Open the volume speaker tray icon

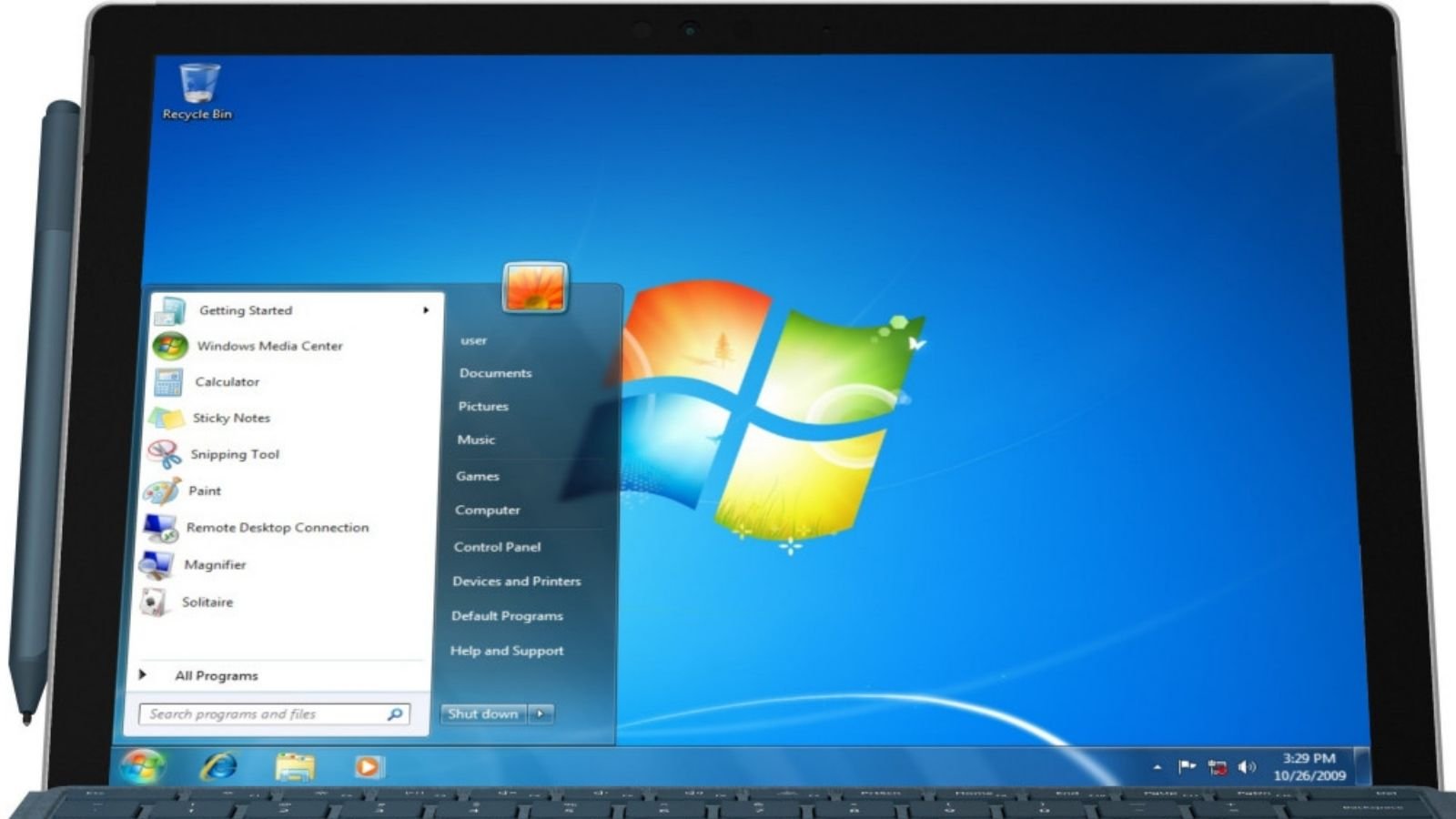pos(1247,767)
